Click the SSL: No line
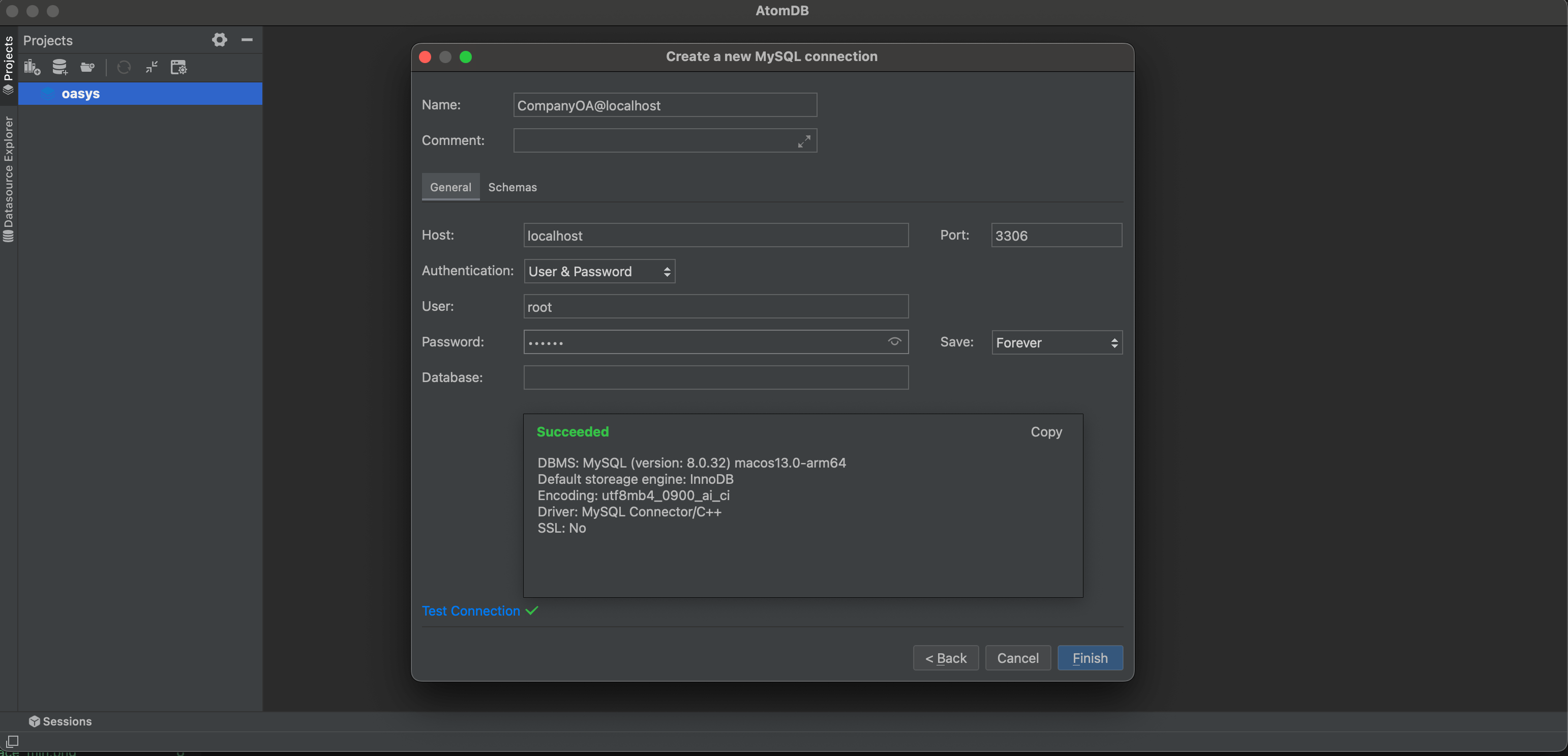Image resolution: width=1568 pixels, height=756 pixels. (561, 529)
